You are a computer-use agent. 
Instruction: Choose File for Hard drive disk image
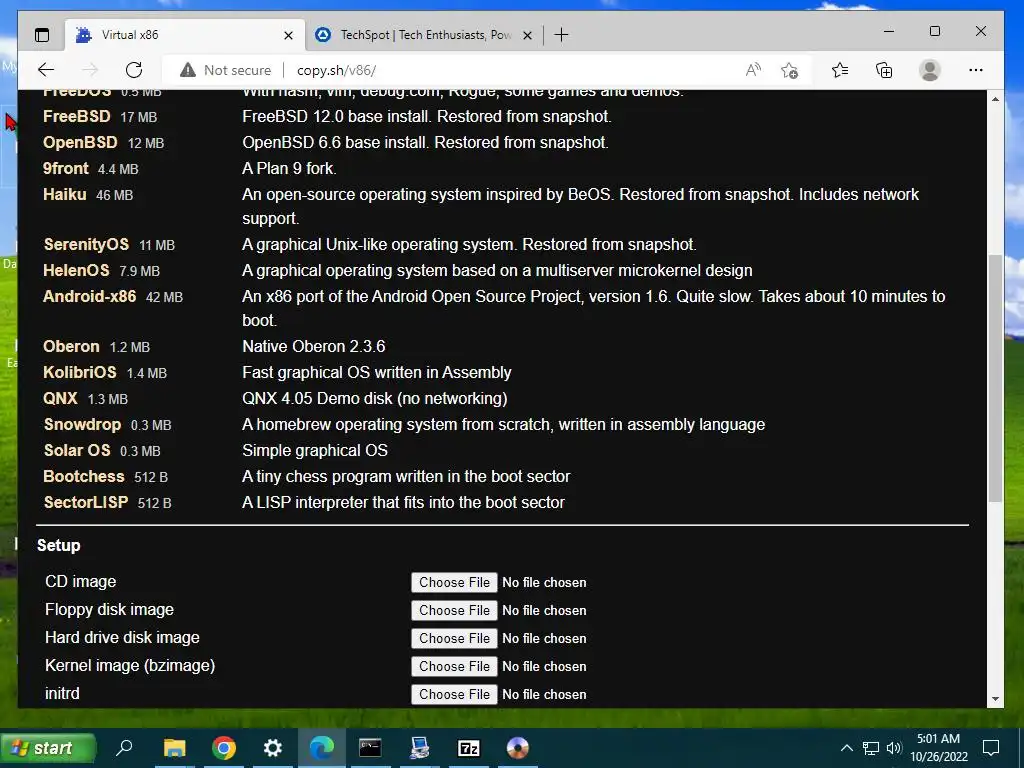pos(454,639)
